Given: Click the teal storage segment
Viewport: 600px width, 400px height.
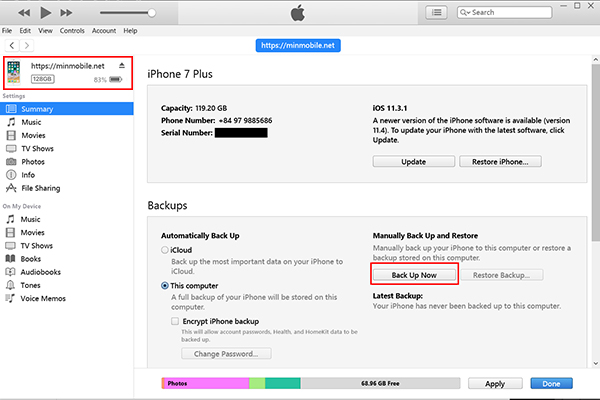Looking at the screenshot, I should click(x=283, y=383).
